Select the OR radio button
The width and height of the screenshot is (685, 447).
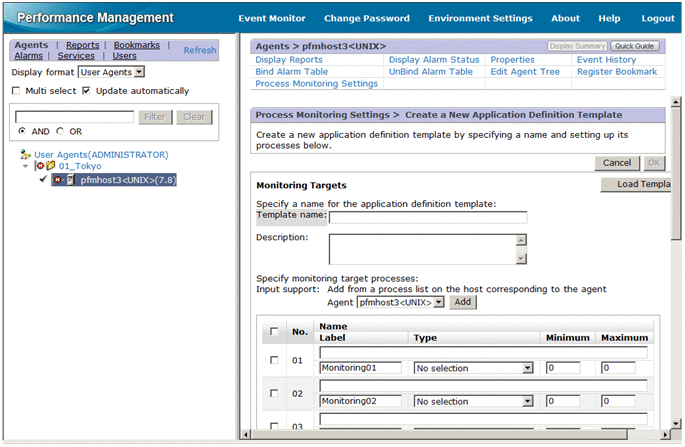60,131
